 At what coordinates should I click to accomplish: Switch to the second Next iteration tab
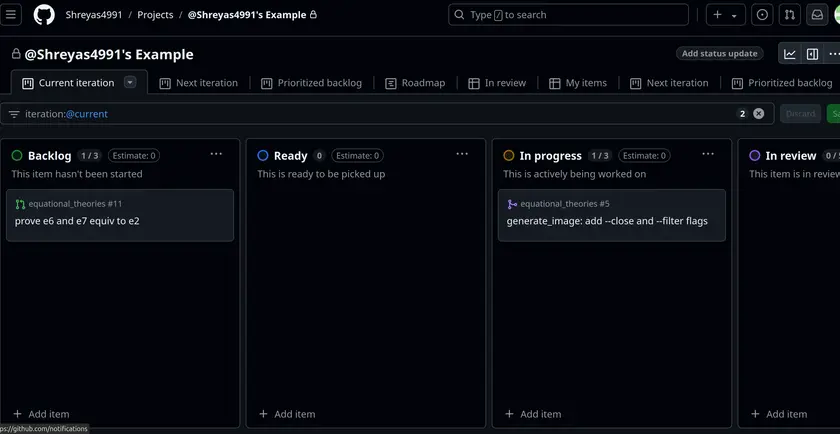(669, 83)
